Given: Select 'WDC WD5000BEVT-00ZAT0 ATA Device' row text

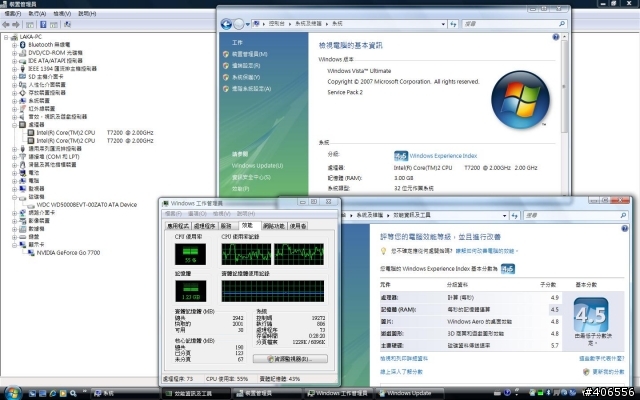Looking at the screenshot, I should [x=87, y=205].
